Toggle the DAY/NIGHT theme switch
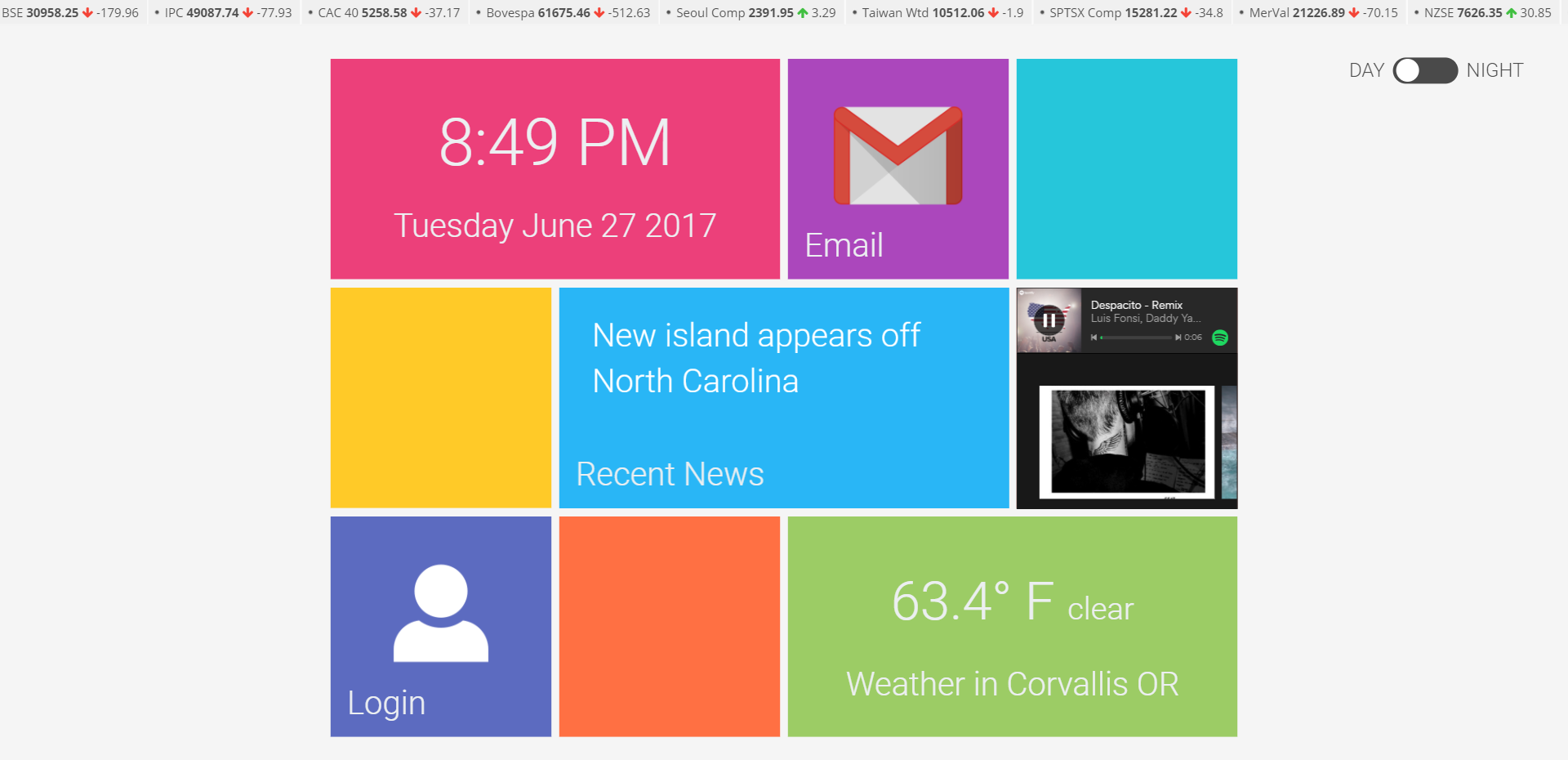This screenshot has width=1568, height=760. tap(1425, 71)
